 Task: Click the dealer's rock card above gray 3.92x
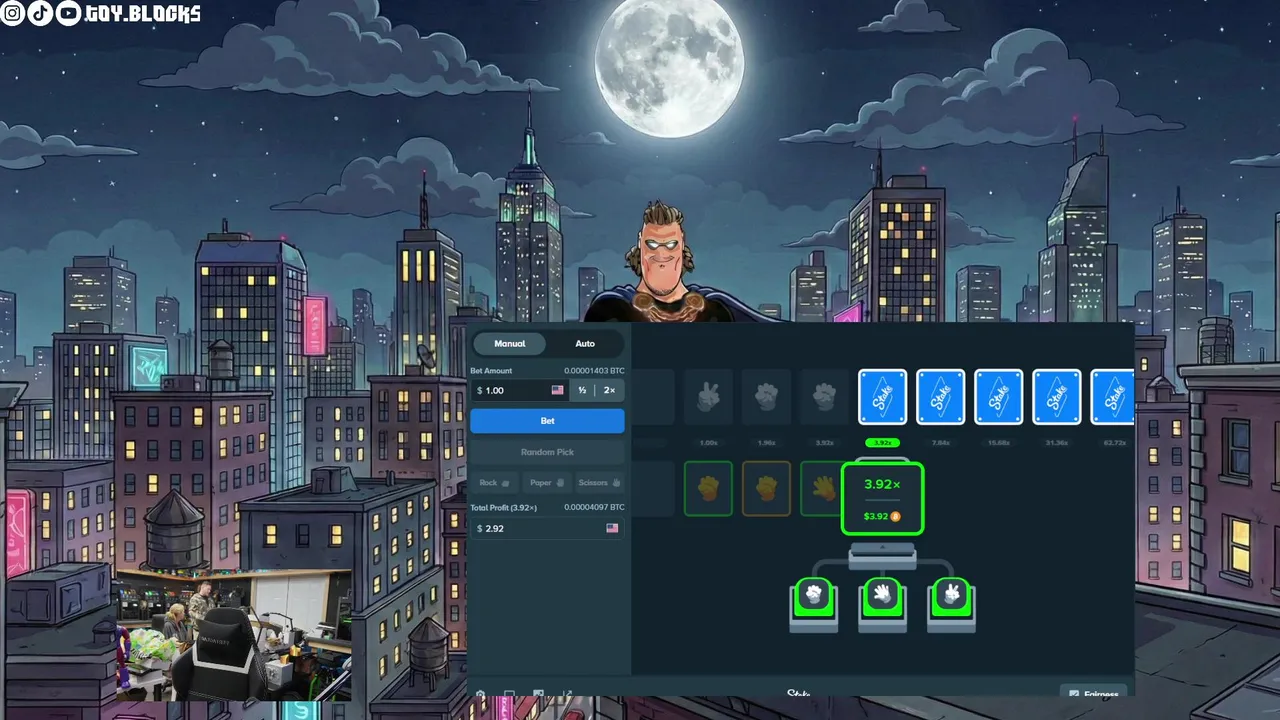(824, 397)
